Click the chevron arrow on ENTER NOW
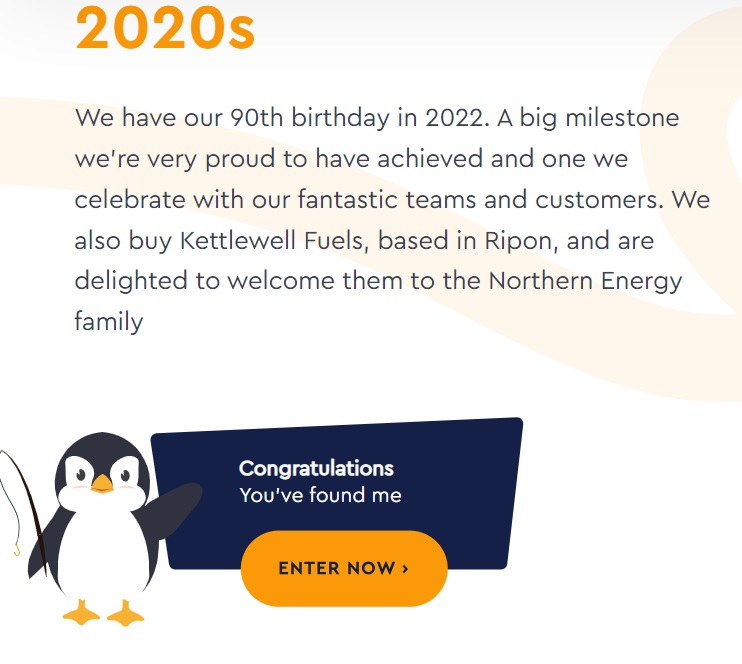 405,568
